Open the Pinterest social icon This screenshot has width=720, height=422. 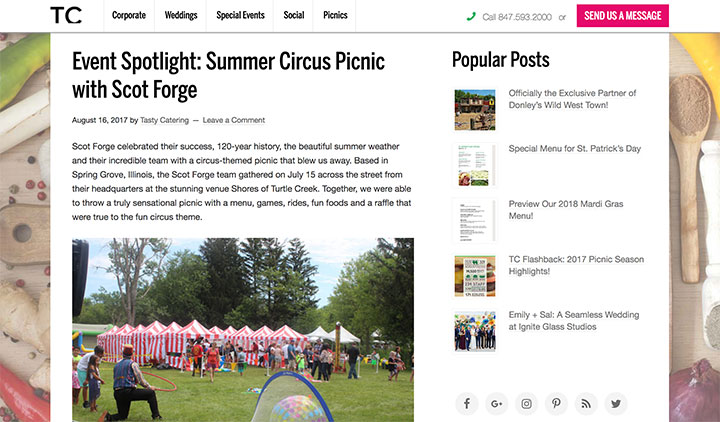[x=556, y=404]
